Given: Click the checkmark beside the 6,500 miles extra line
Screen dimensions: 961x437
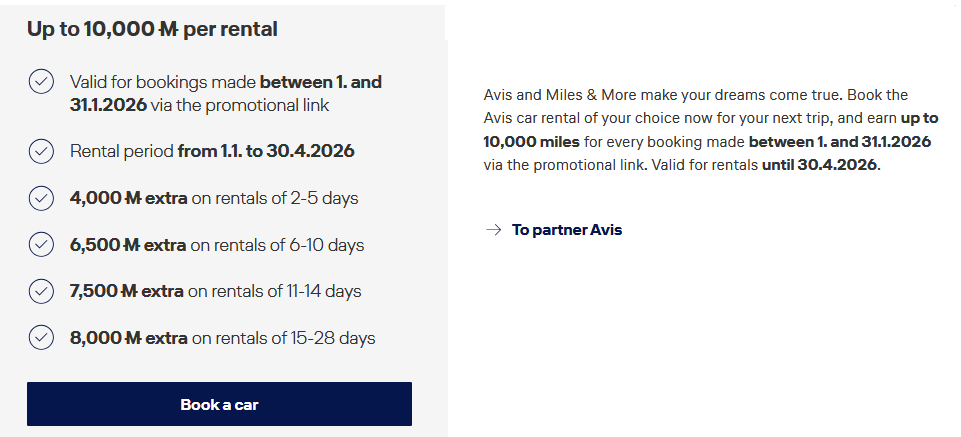Looking at the screenshot, I should pos(41,244).
